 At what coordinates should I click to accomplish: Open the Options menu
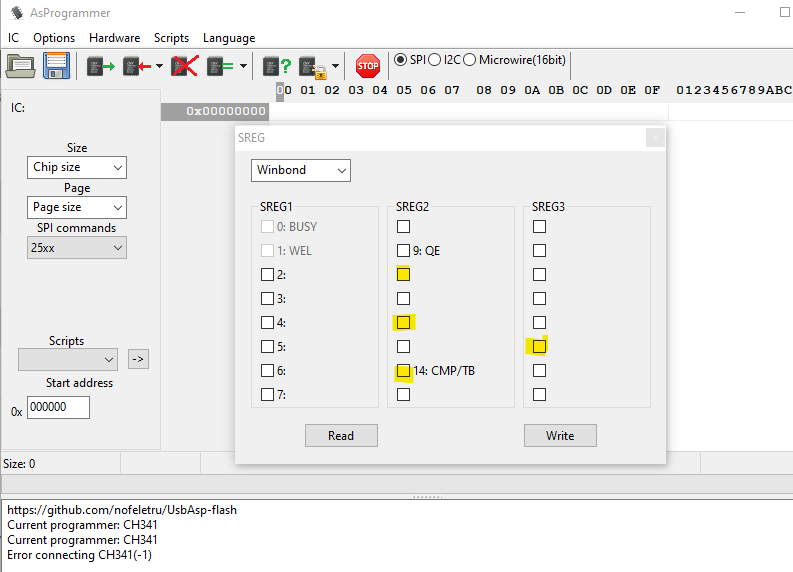pyautogui.click(x=54, y=38)
